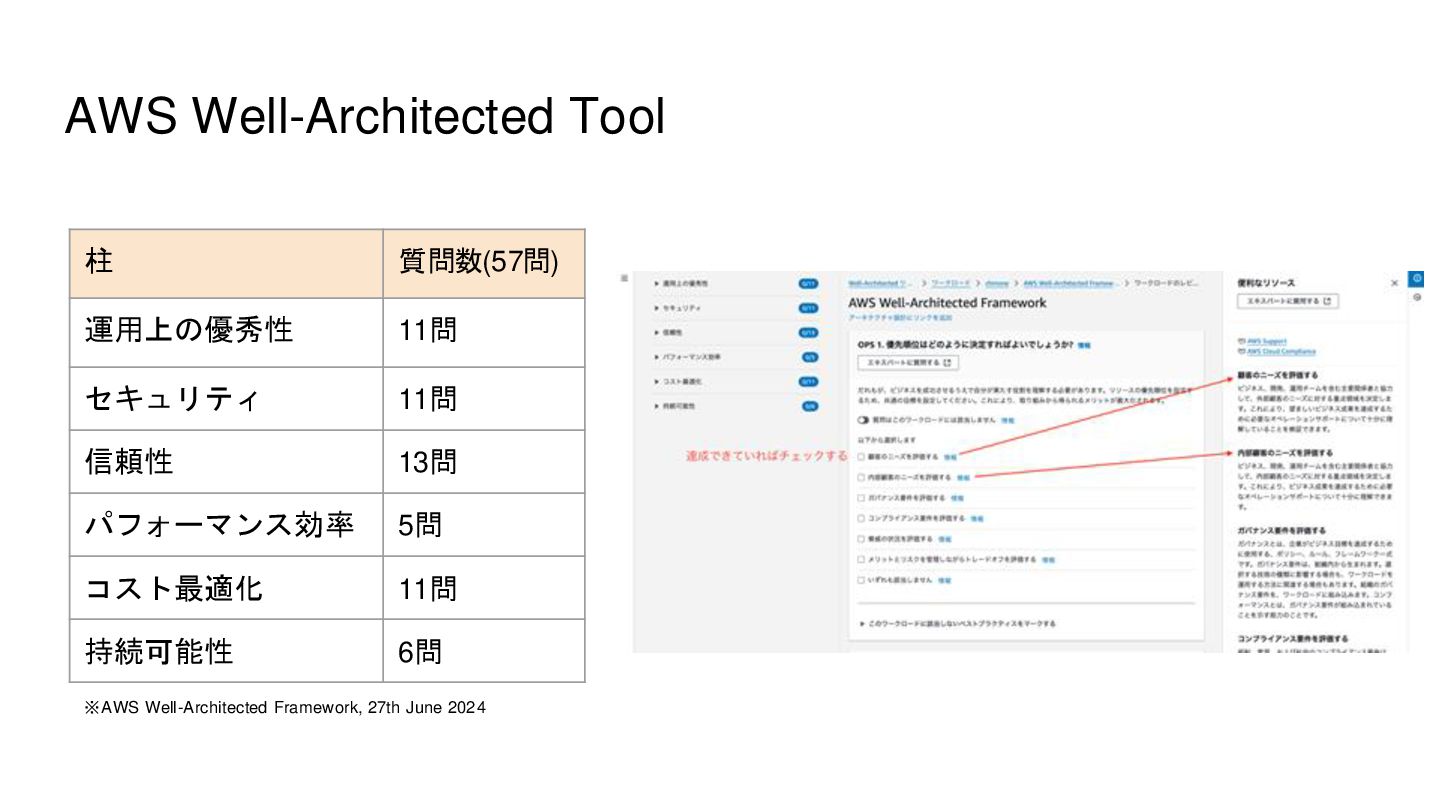The height and width of the screenshot is (810, 1440).
Task: Click エキスパートに質問する button under the OPS 1 question
Action: (x=908, y=363)
